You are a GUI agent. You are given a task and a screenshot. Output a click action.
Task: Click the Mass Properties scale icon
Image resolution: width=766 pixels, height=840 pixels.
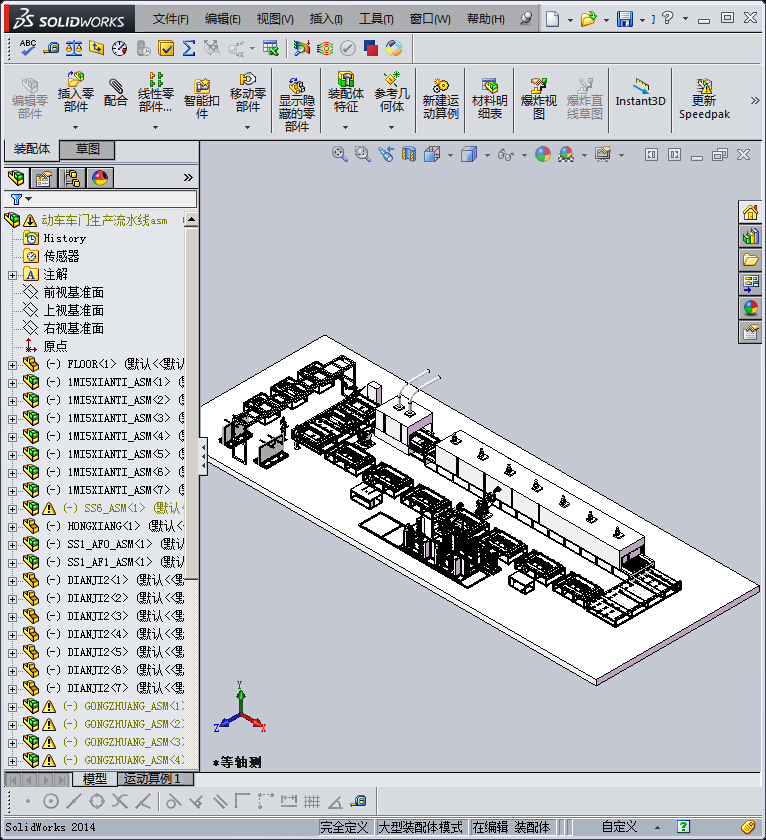73,48
